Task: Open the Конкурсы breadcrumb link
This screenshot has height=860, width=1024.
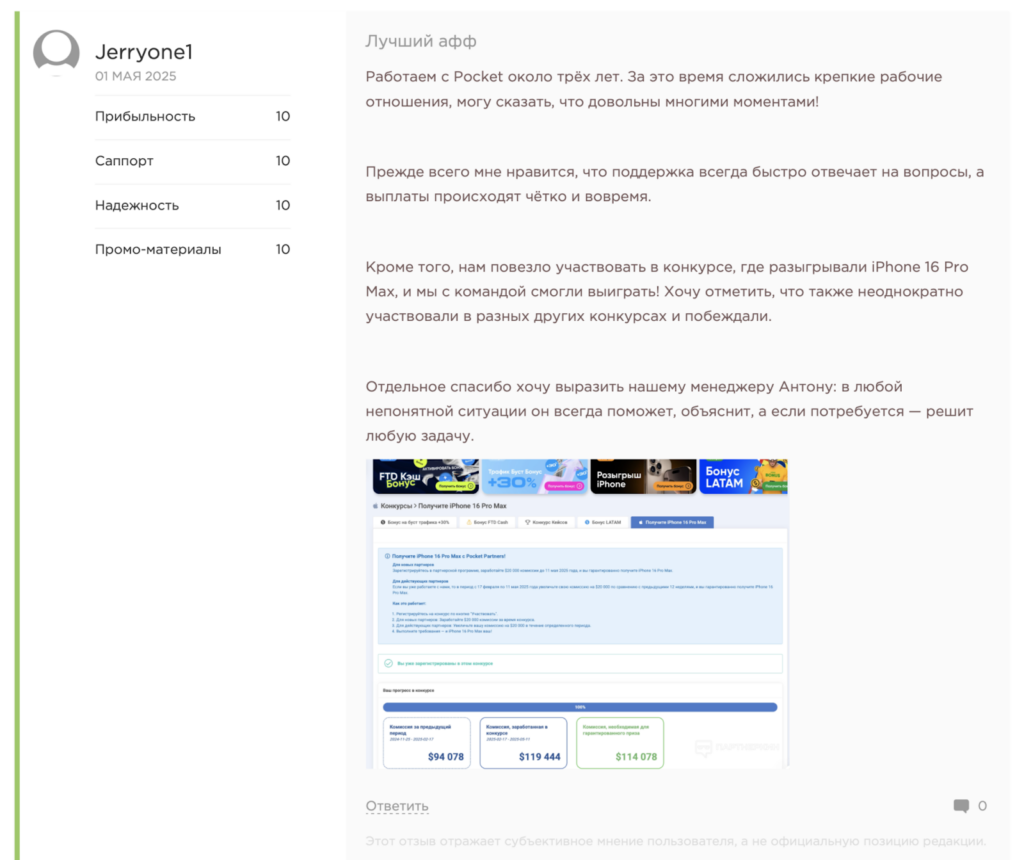Action: click(x=396, y=506)
